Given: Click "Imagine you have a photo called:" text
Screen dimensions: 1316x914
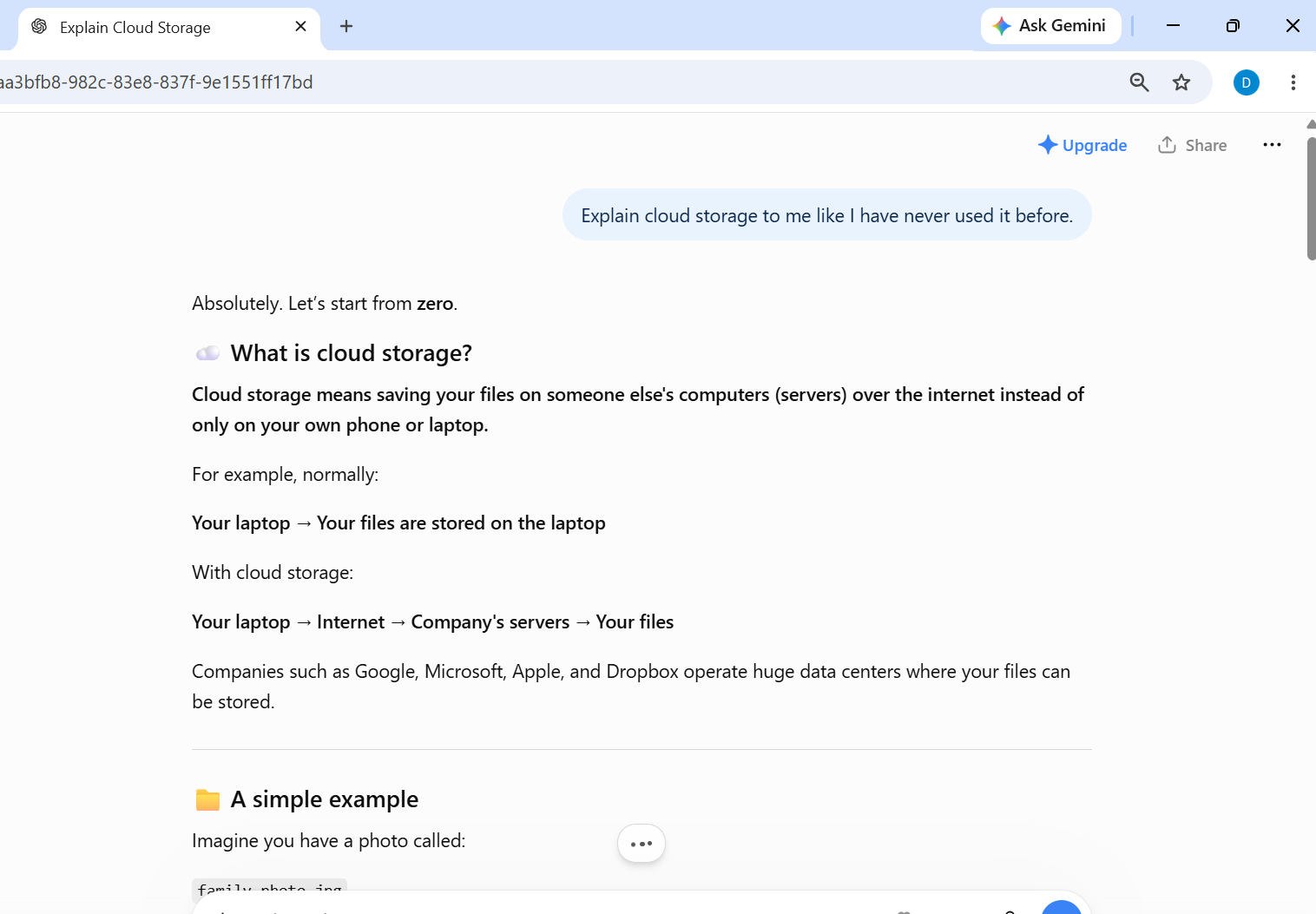Looking at the screenshot, I should (x=329, y=841).
